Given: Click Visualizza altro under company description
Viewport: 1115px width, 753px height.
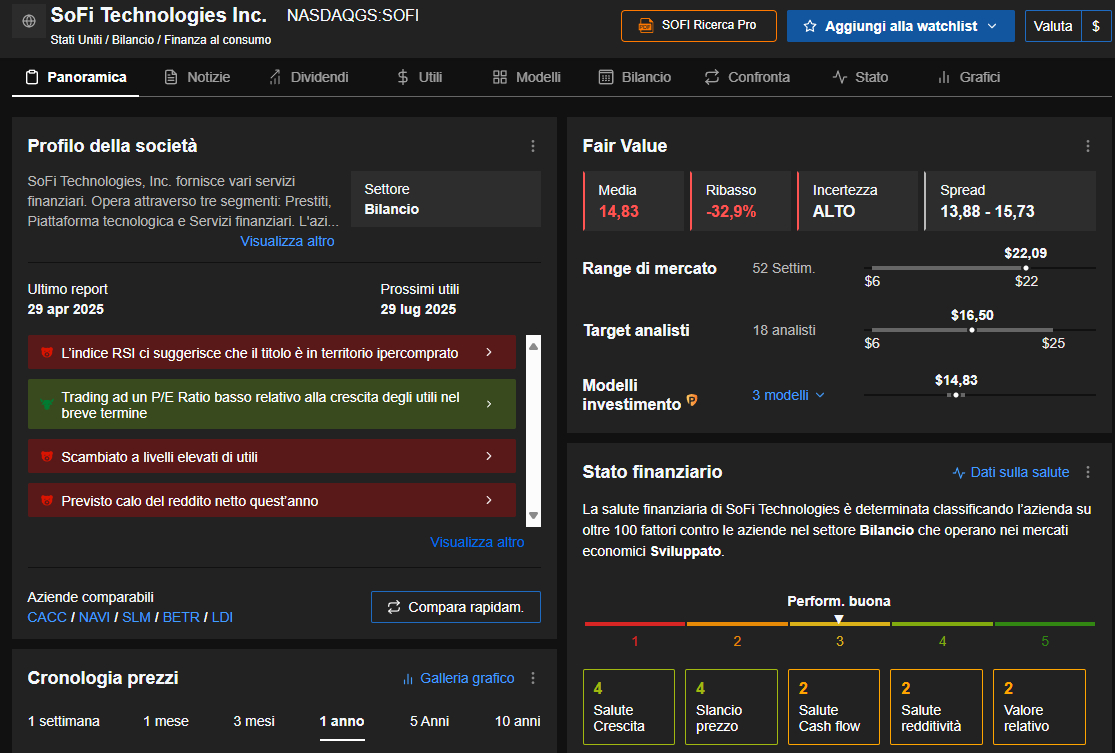Looking at the screenshot, I should pyautogui.click(x=287, y=241).
